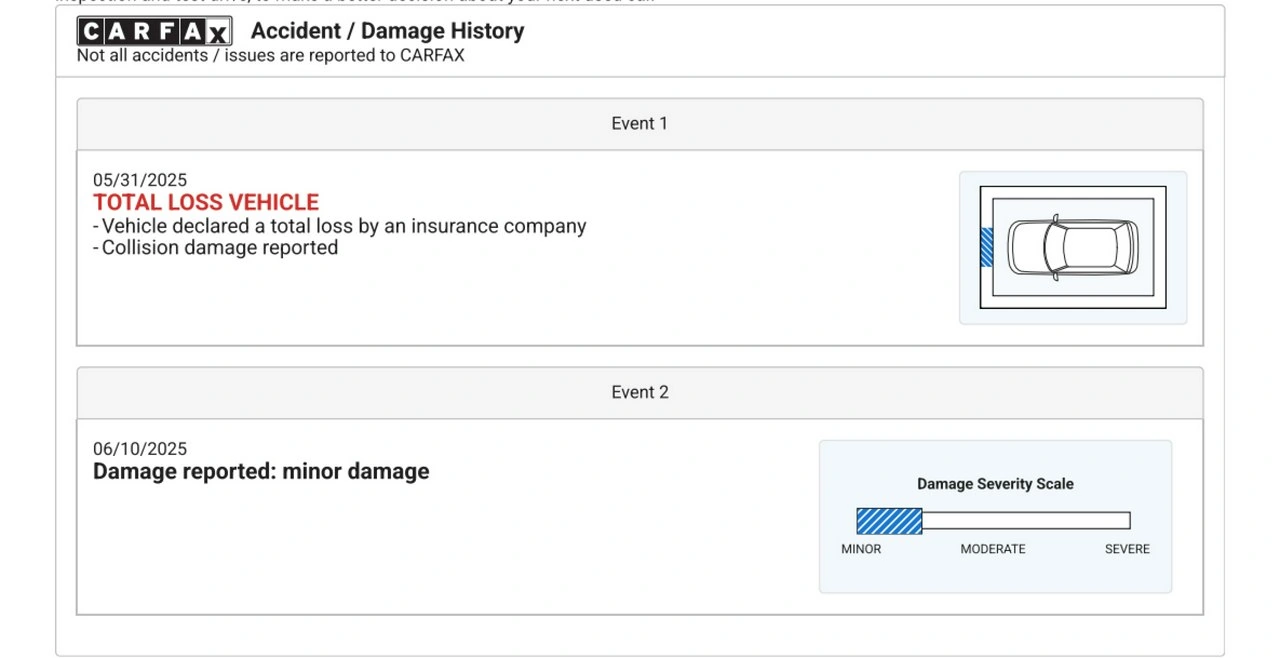Click 'Damage reported: minor damage' title

[x=261, y=472]
